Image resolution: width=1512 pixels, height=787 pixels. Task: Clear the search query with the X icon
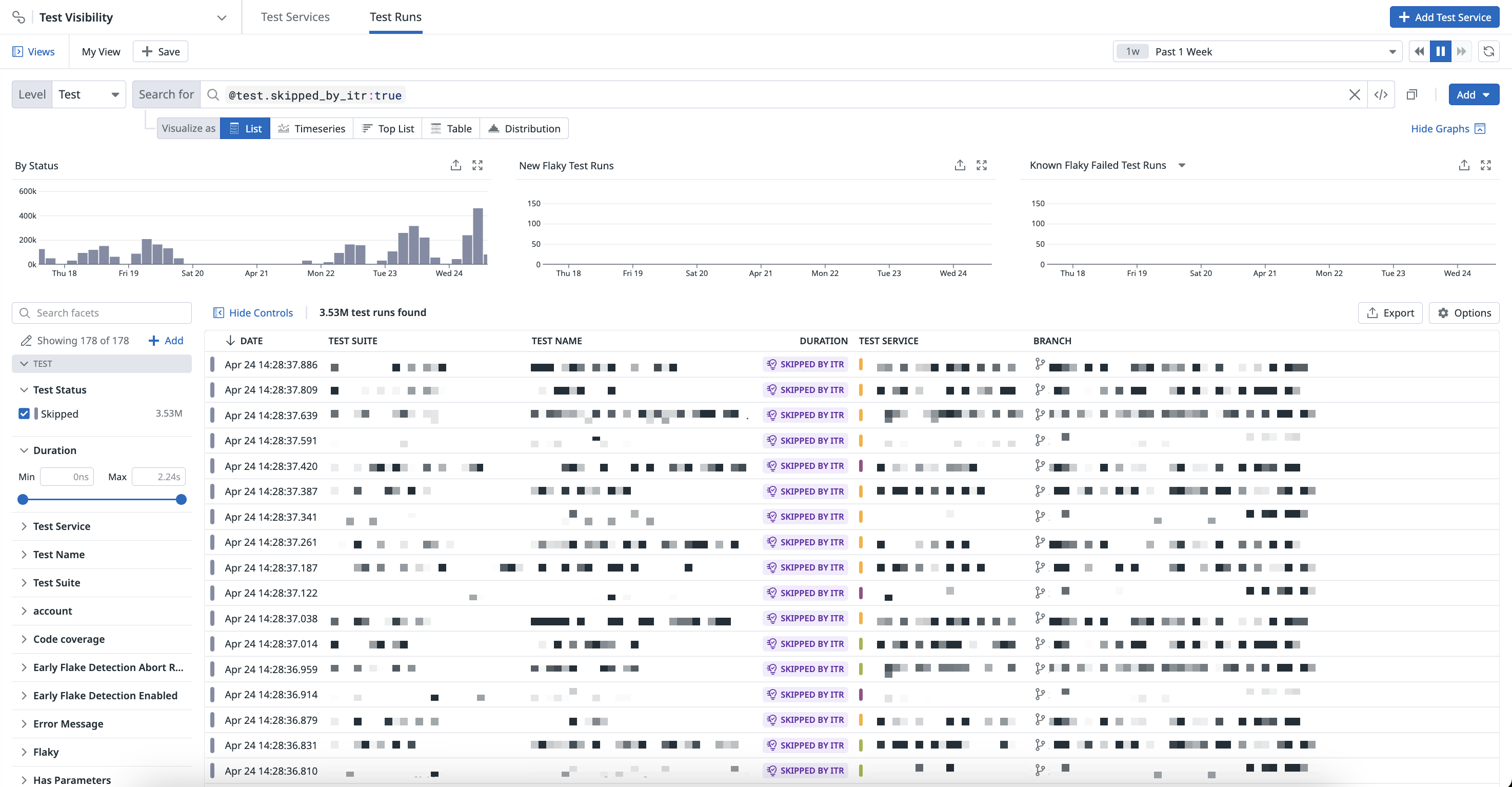point(1355,94)
